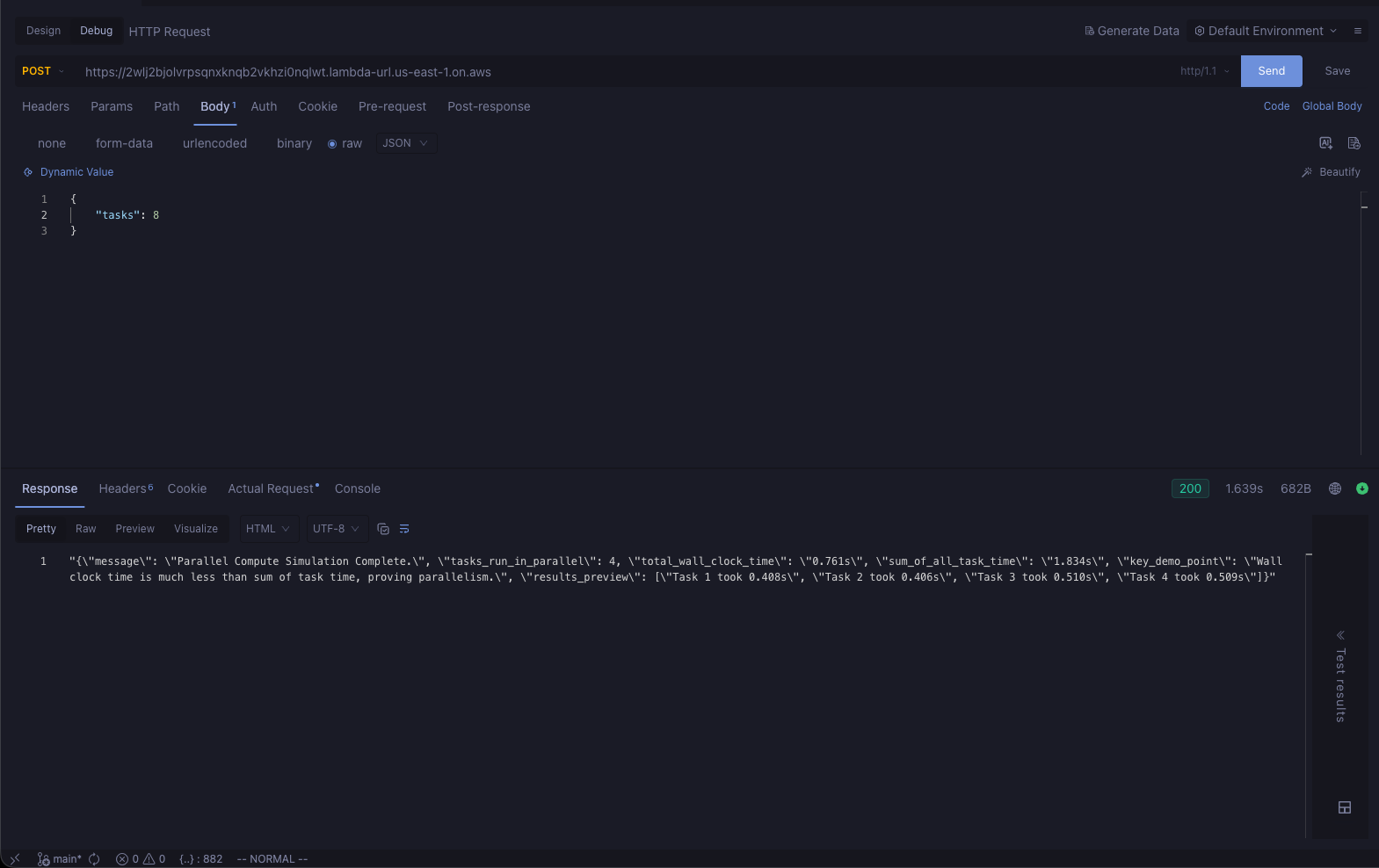Copy the response using the copy icon
The width and height of the screenshot is (1379, 868).
click(x=383, y=529)
